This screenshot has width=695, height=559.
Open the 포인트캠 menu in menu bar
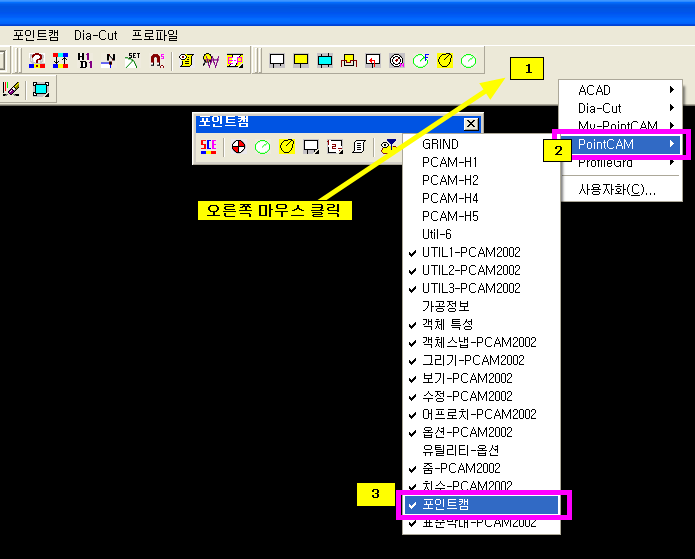point(35,35)
